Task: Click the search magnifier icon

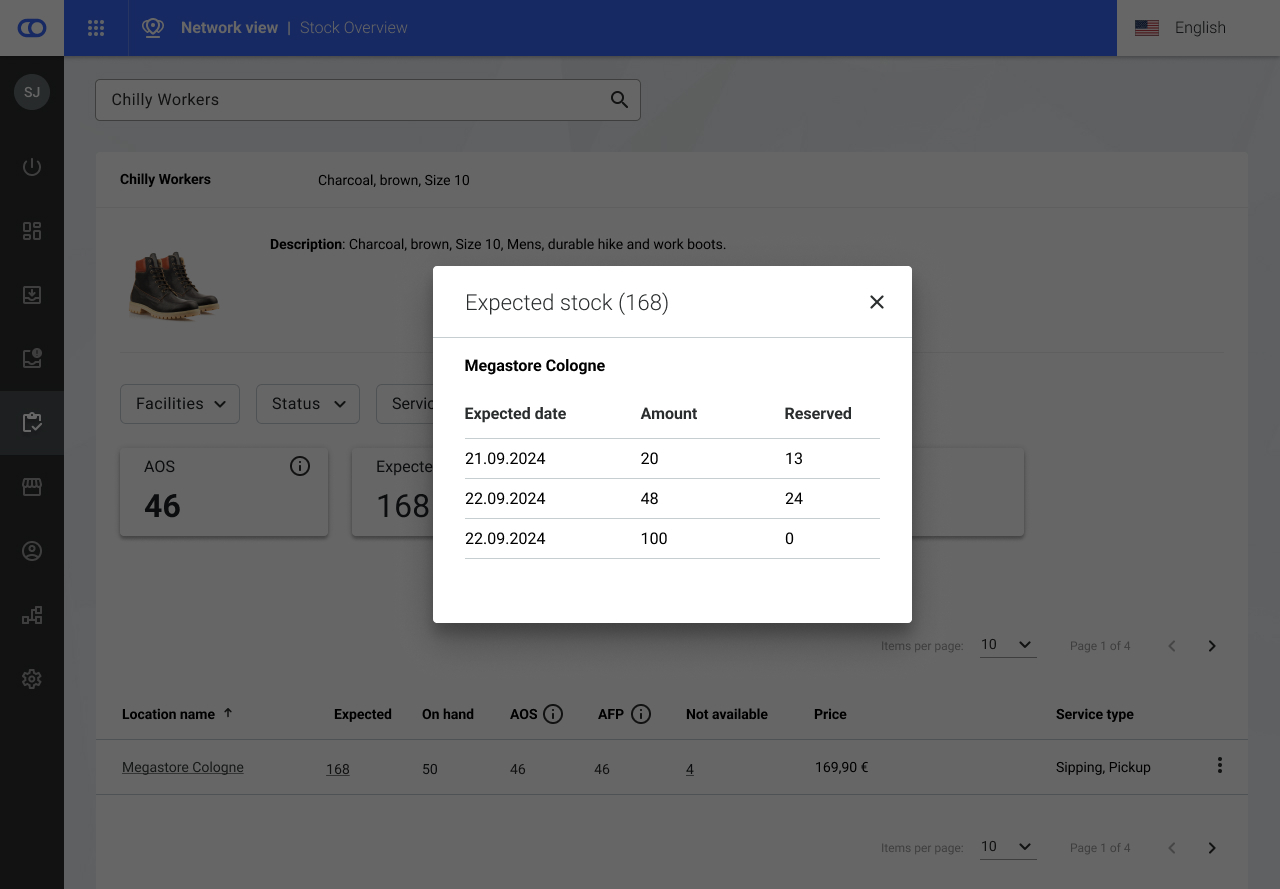Action: point(619,100)
